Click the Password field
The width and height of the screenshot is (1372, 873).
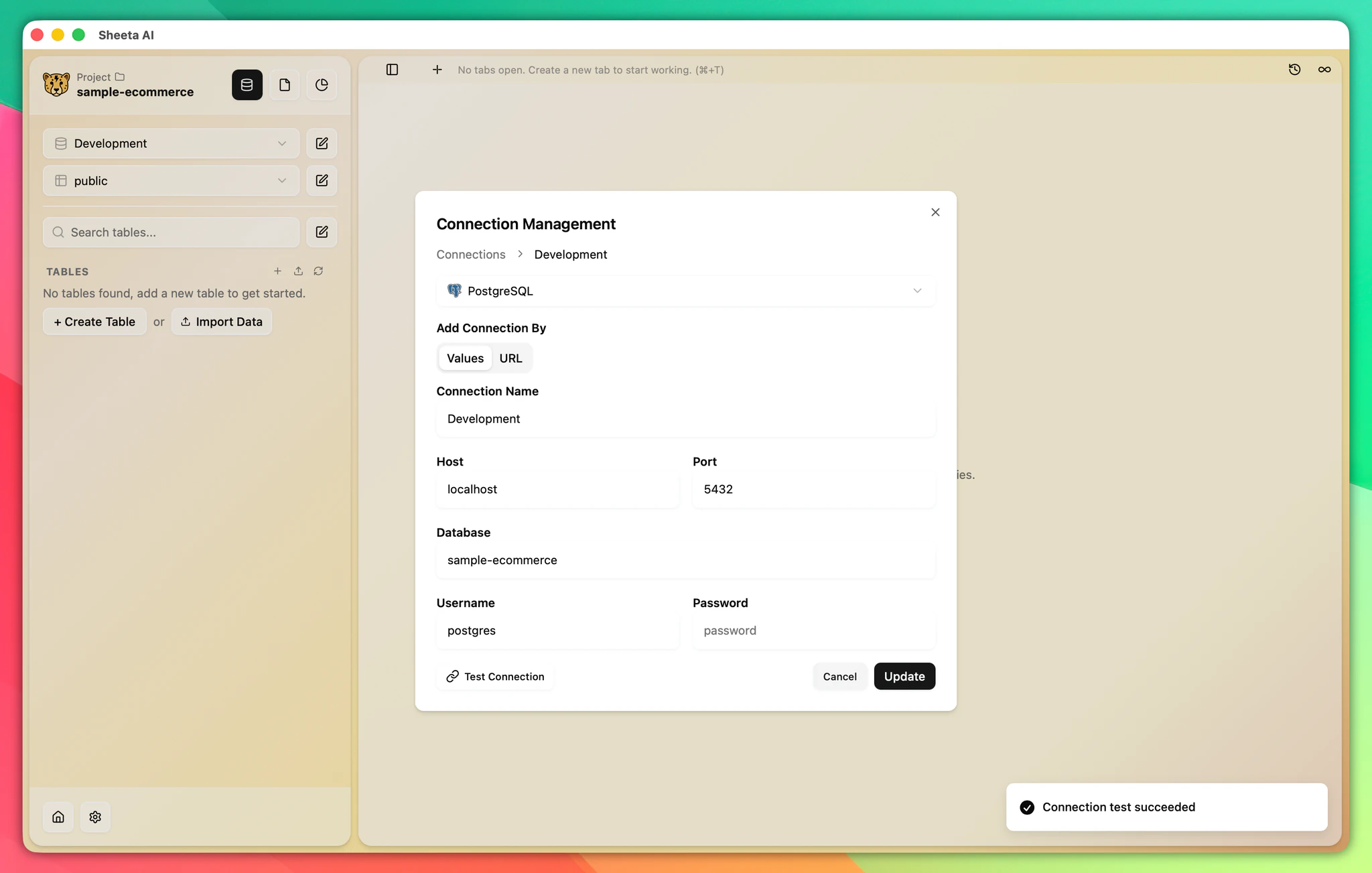(814, 630)
